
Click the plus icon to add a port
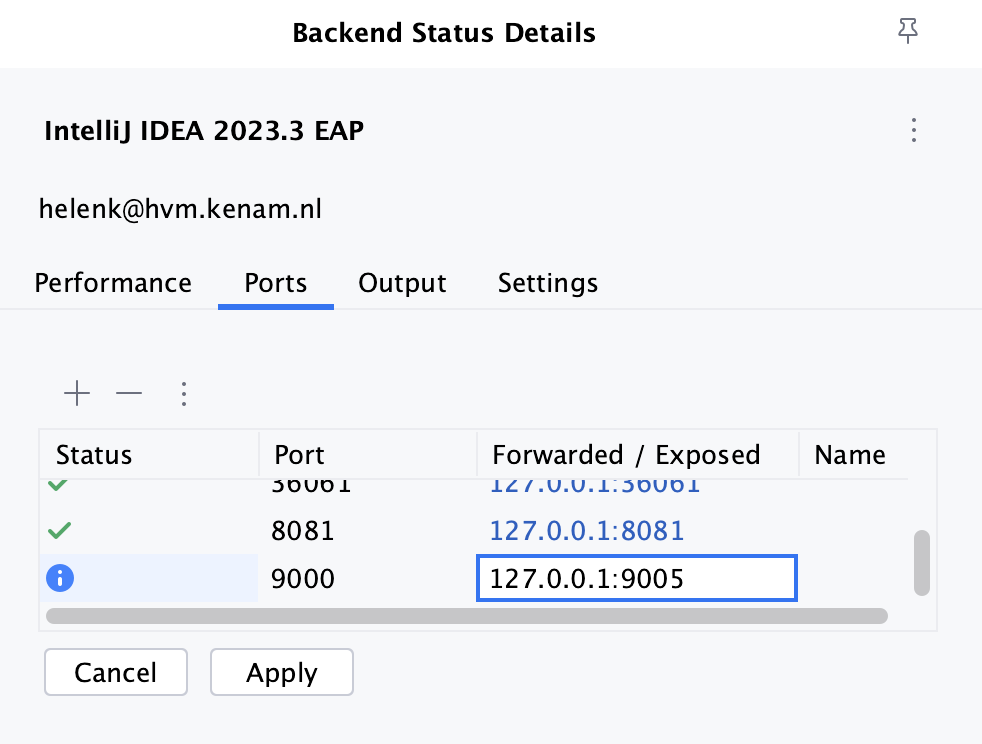(77, 394)
